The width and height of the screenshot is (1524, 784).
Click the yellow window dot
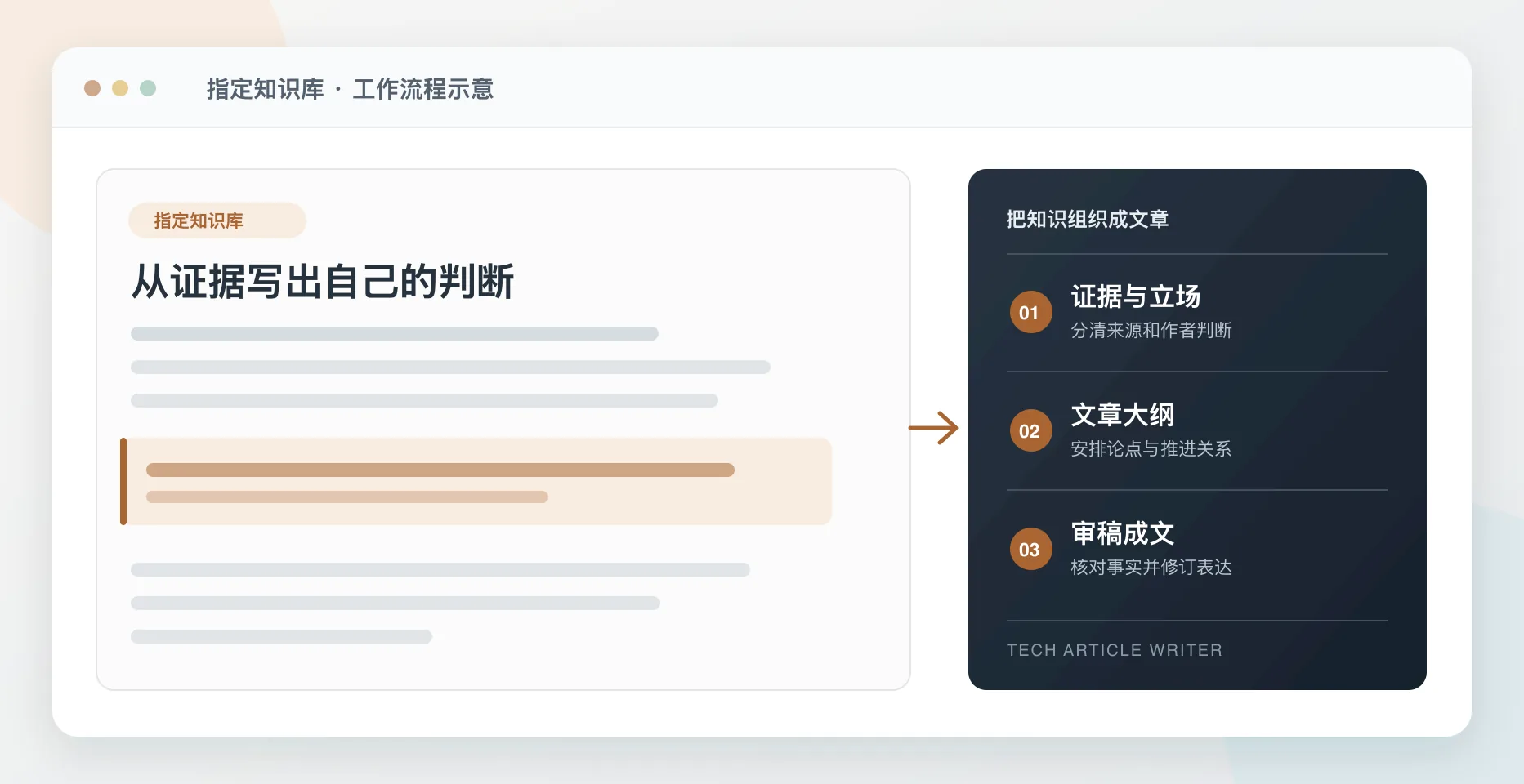[120, 88]
